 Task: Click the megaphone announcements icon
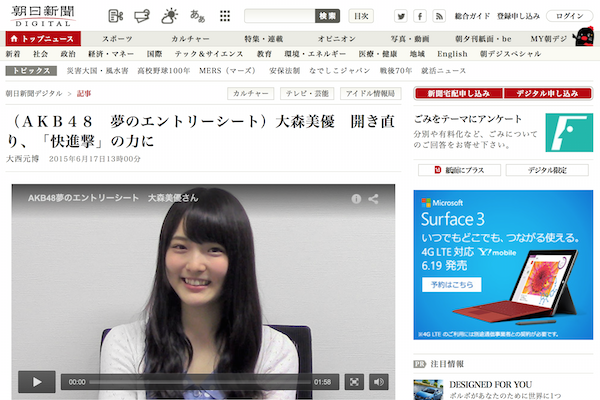coord(142,16)
